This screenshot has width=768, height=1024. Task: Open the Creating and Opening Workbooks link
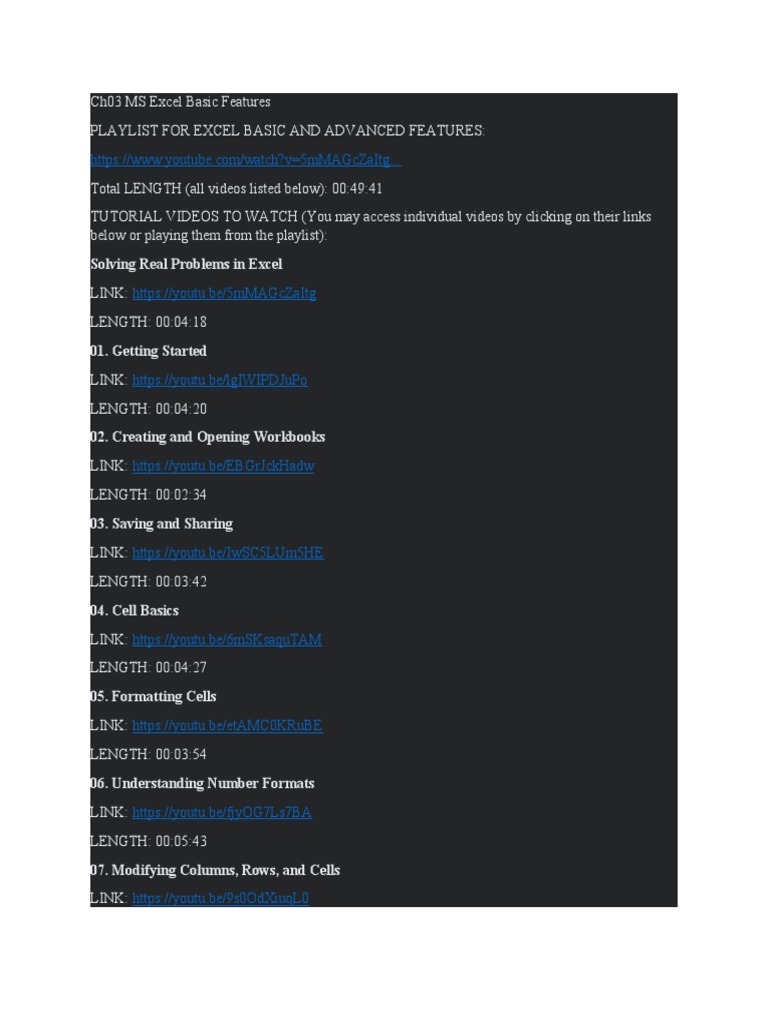point(223,466)
